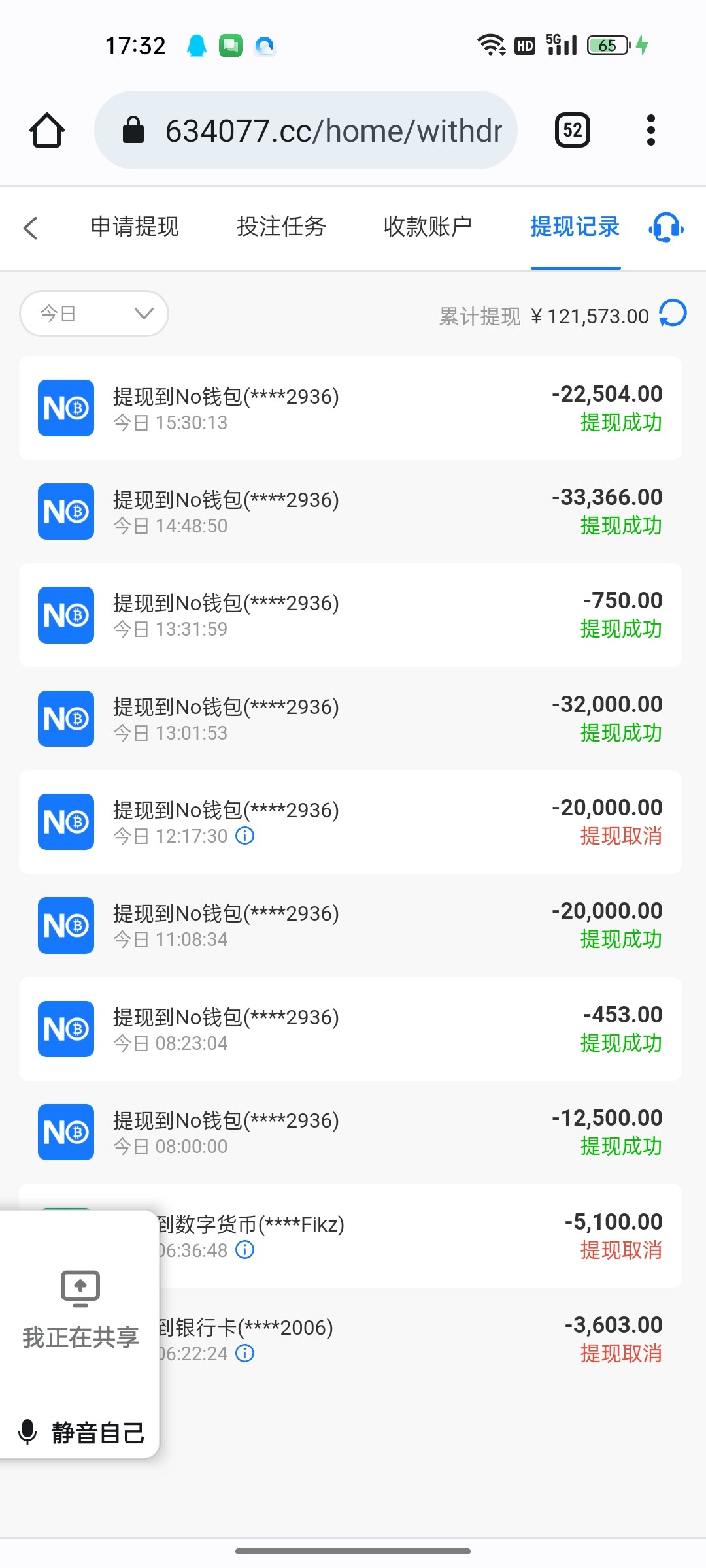
Task: Tap the NO wallet icon at 14:48:50
Action: [66, 512]
